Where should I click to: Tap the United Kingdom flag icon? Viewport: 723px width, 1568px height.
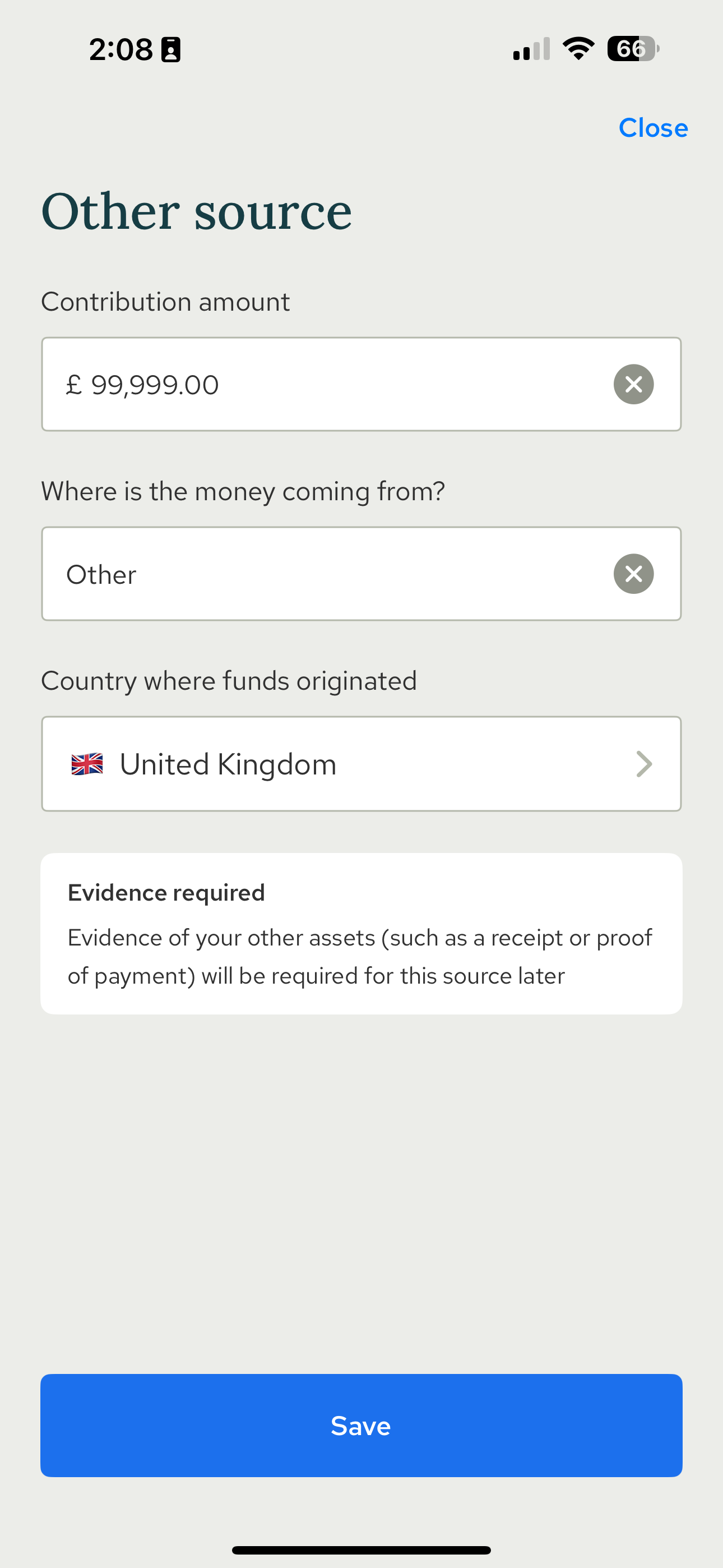point(87,764)
